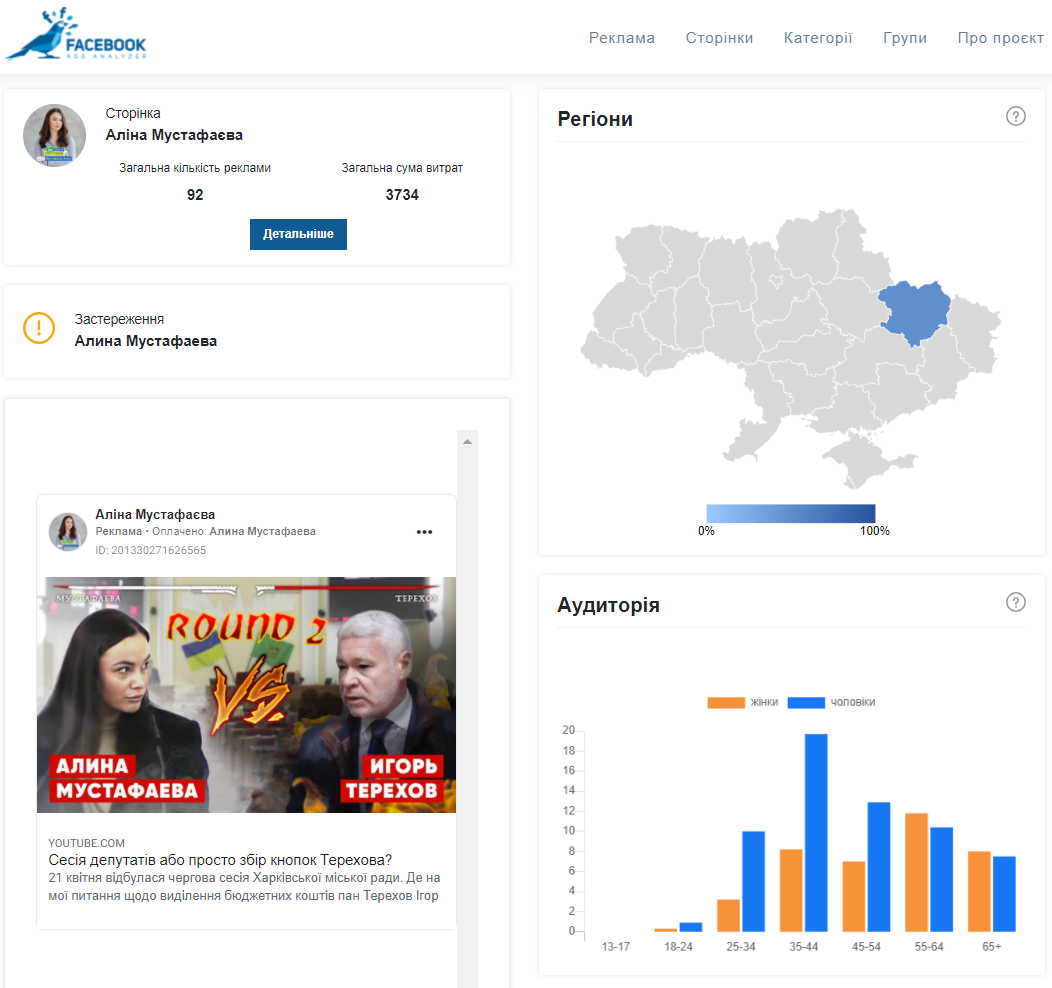Click the Round 2 video thumbnail
Screen dimensions: 1052x988
[x=246, y=694]
